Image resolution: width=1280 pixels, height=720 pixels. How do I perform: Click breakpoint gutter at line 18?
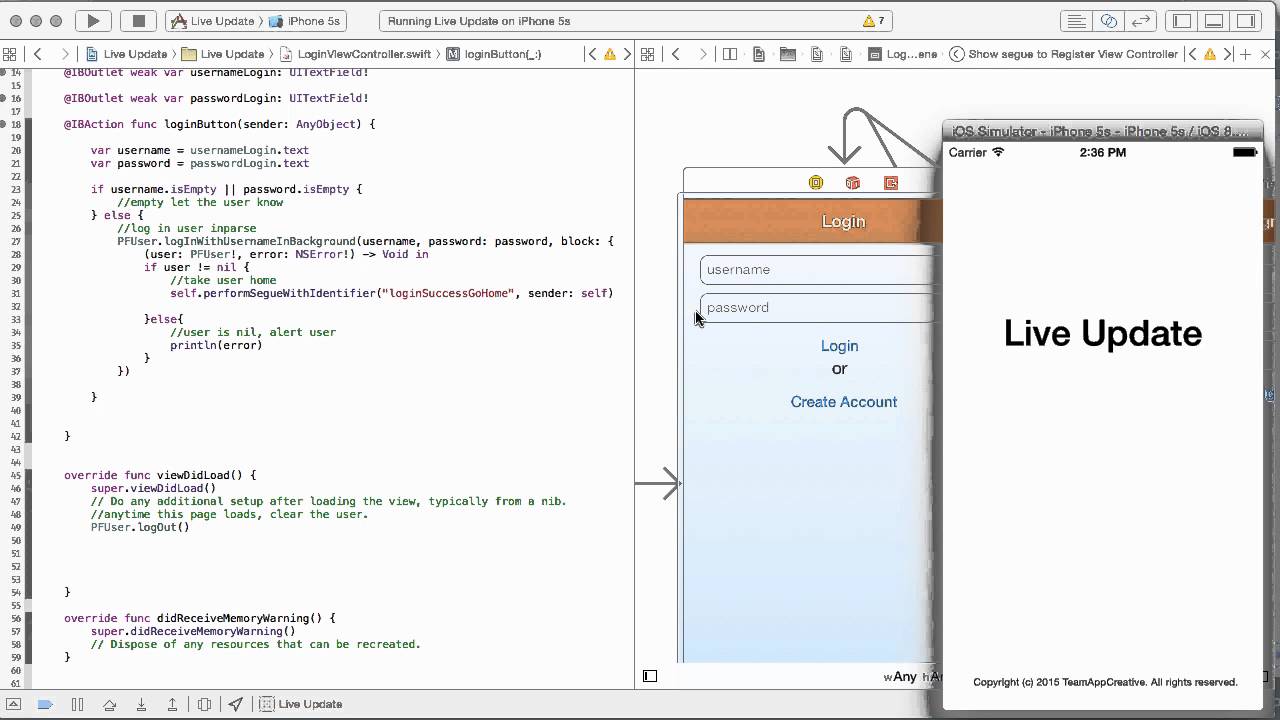pyautogui.click(x=15, y=125)
